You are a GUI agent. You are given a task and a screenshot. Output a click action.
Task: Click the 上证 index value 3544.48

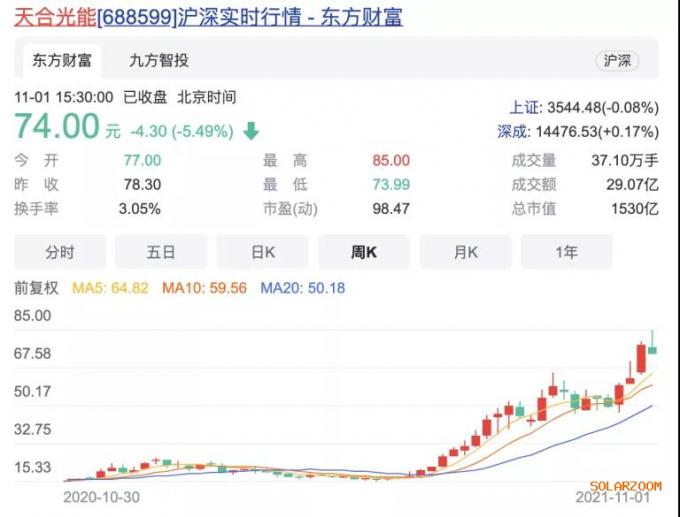603,108
